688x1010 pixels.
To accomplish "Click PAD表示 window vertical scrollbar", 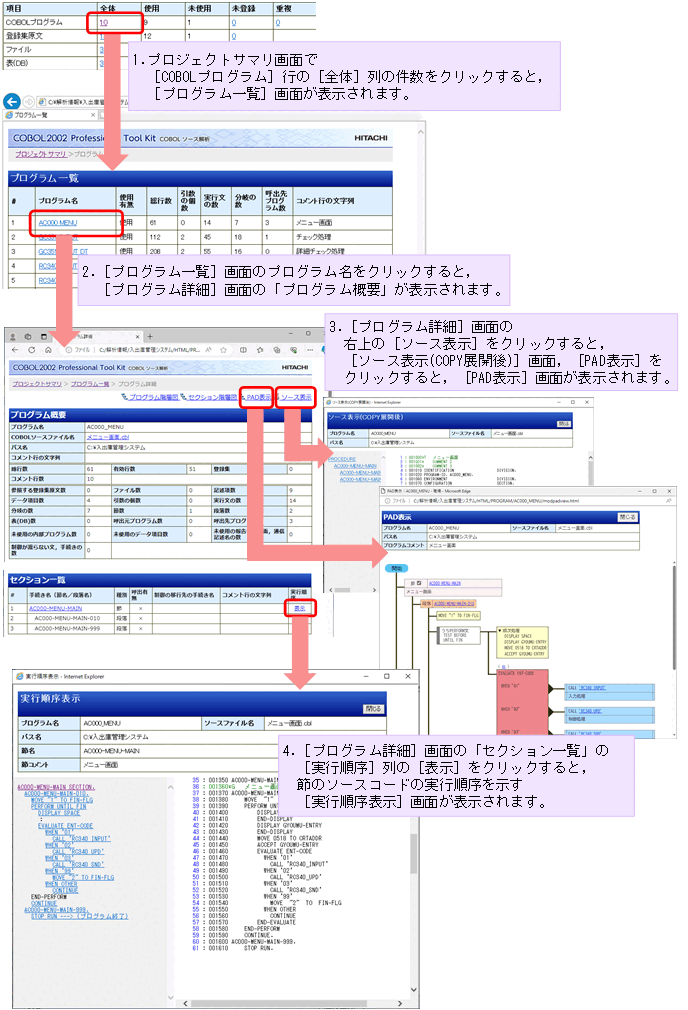I will tap(674, 617).
